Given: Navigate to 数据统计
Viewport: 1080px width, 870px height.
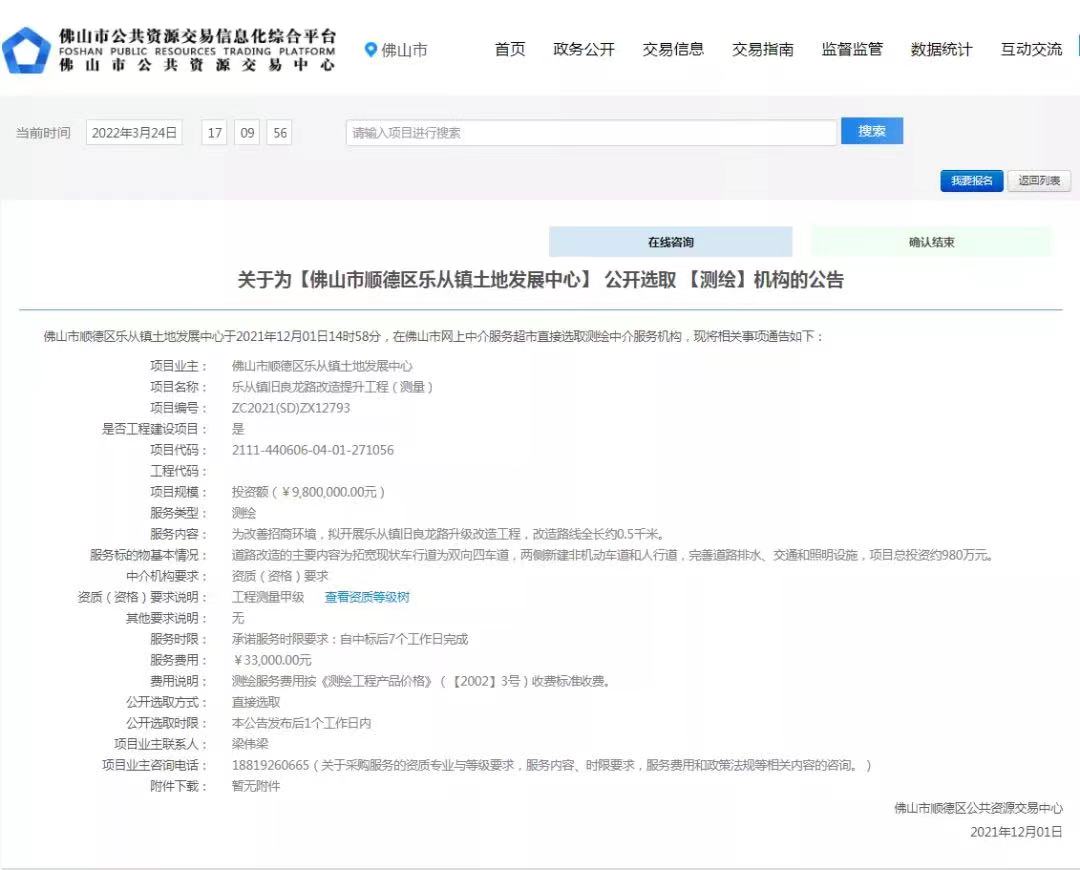Looking at the screenshot, I should point(941,49).
